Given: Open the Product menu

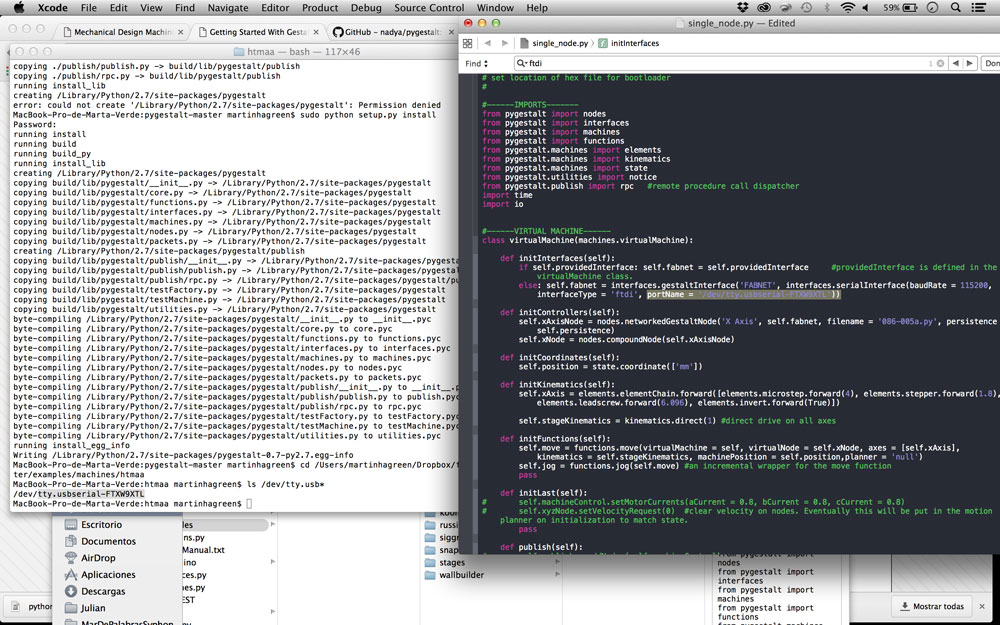Looking at the screenshot, I should pos(320,8).
